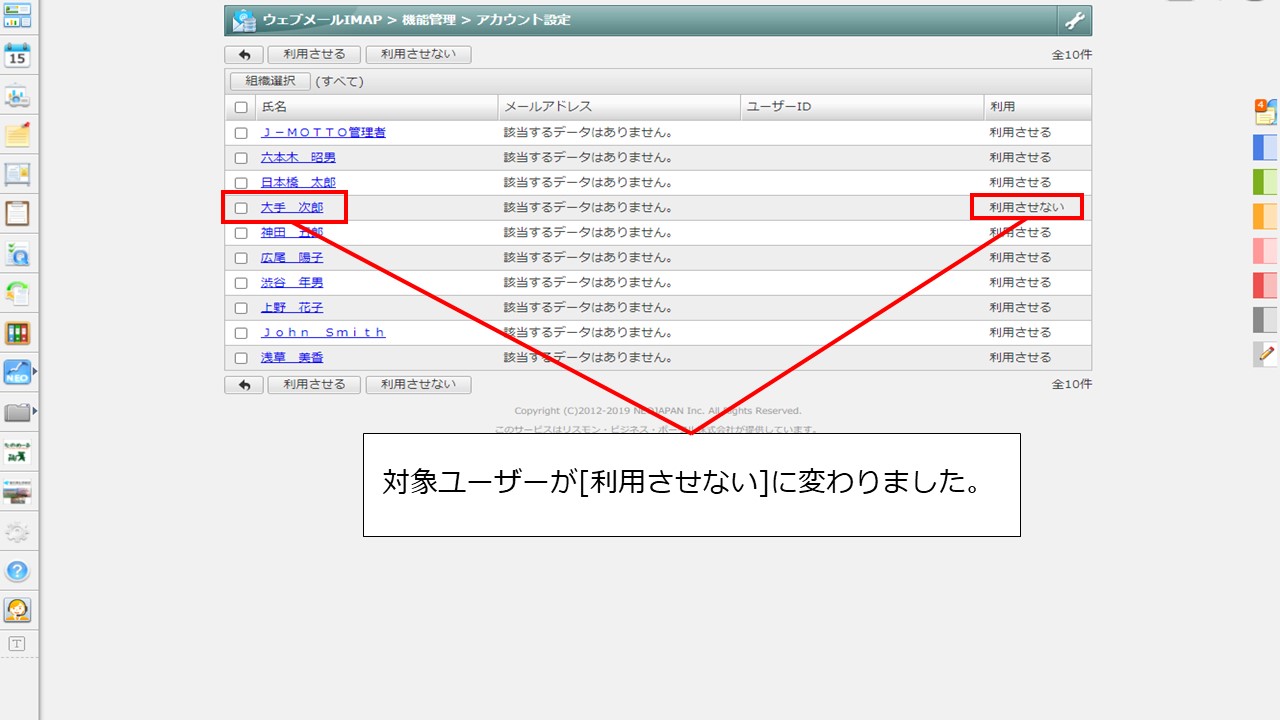The width and height of the screenshot is (1280, 720).
Task: Expand the folder icon submenu arrow
Action: click(35, 411)
